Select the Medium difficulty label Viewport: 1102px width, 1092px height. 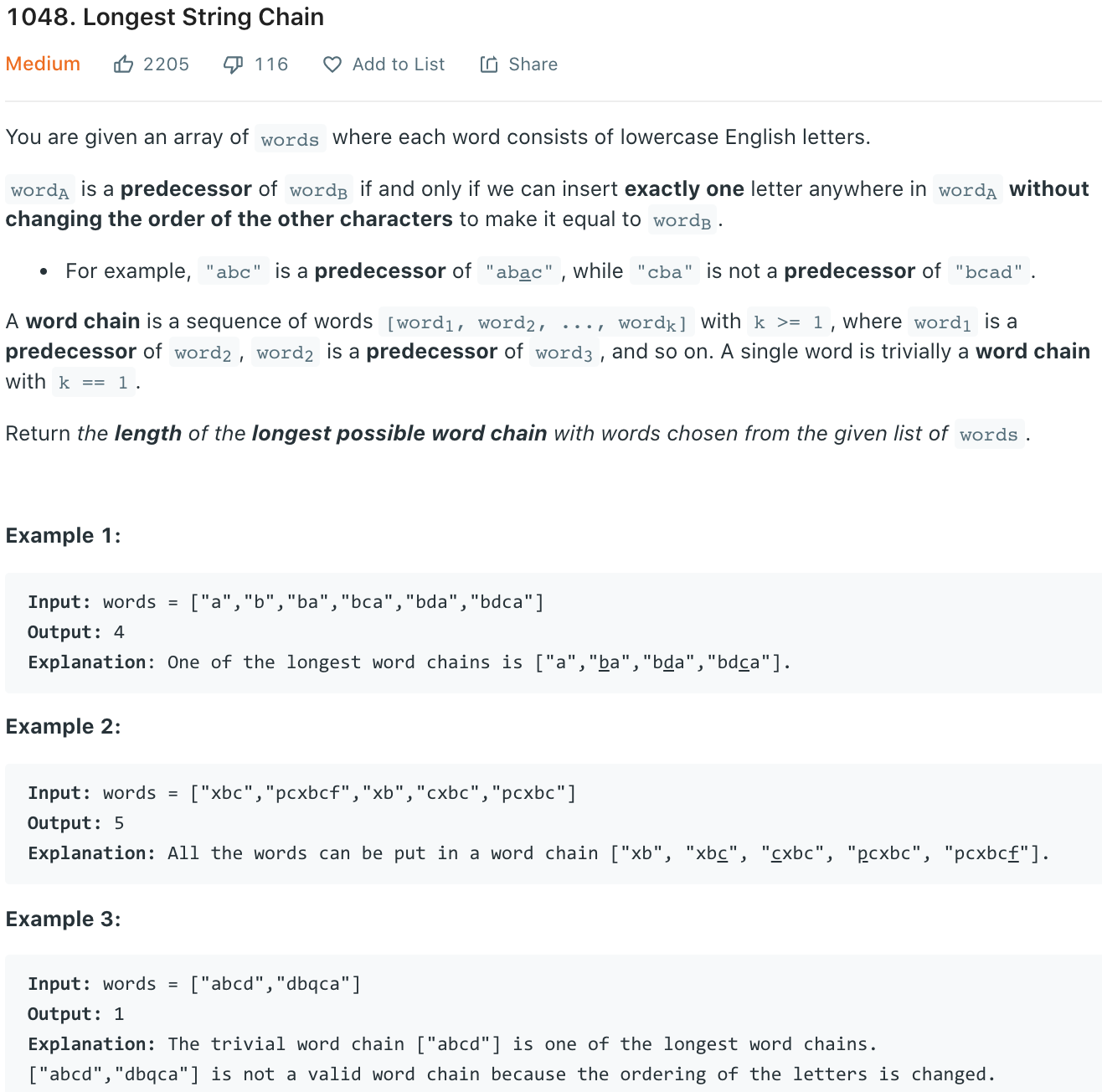[x=43, y=64]
